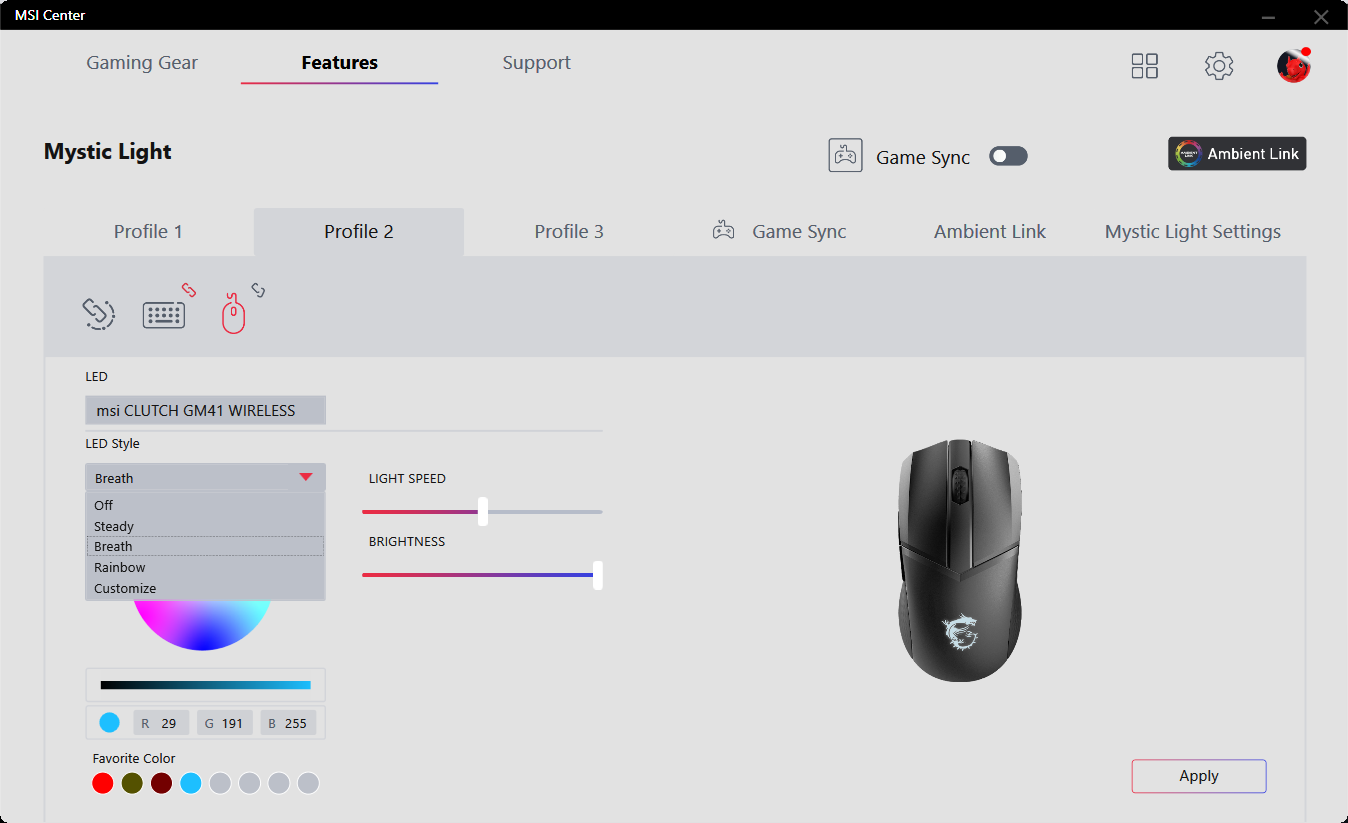Screen dimensions: 1348x823
Task: Select the keyboard device icon
Action: [x=163, y=315]
